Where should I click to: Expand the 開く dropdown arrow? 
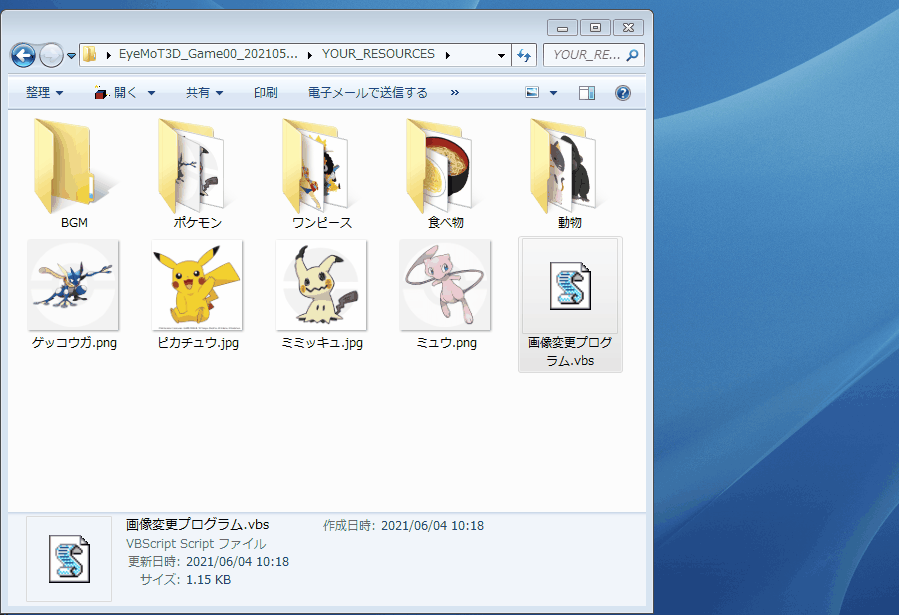pos(151,93)
